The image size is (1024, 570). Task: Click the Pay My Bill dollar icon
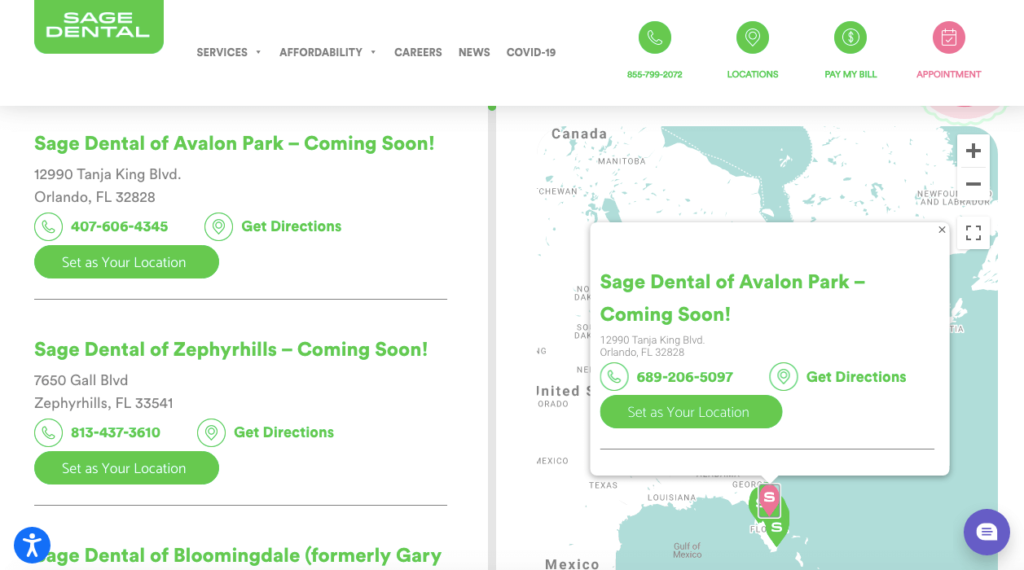click(x=850, y=38)
